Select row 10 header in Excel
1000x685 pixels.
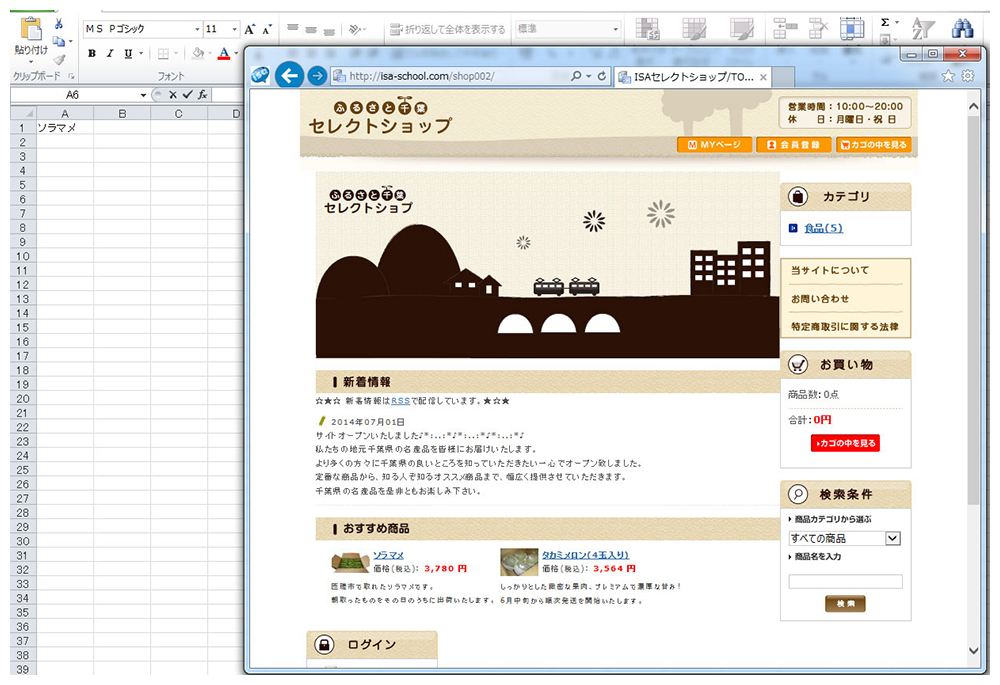pyautogui.click(x=23, y=256)
